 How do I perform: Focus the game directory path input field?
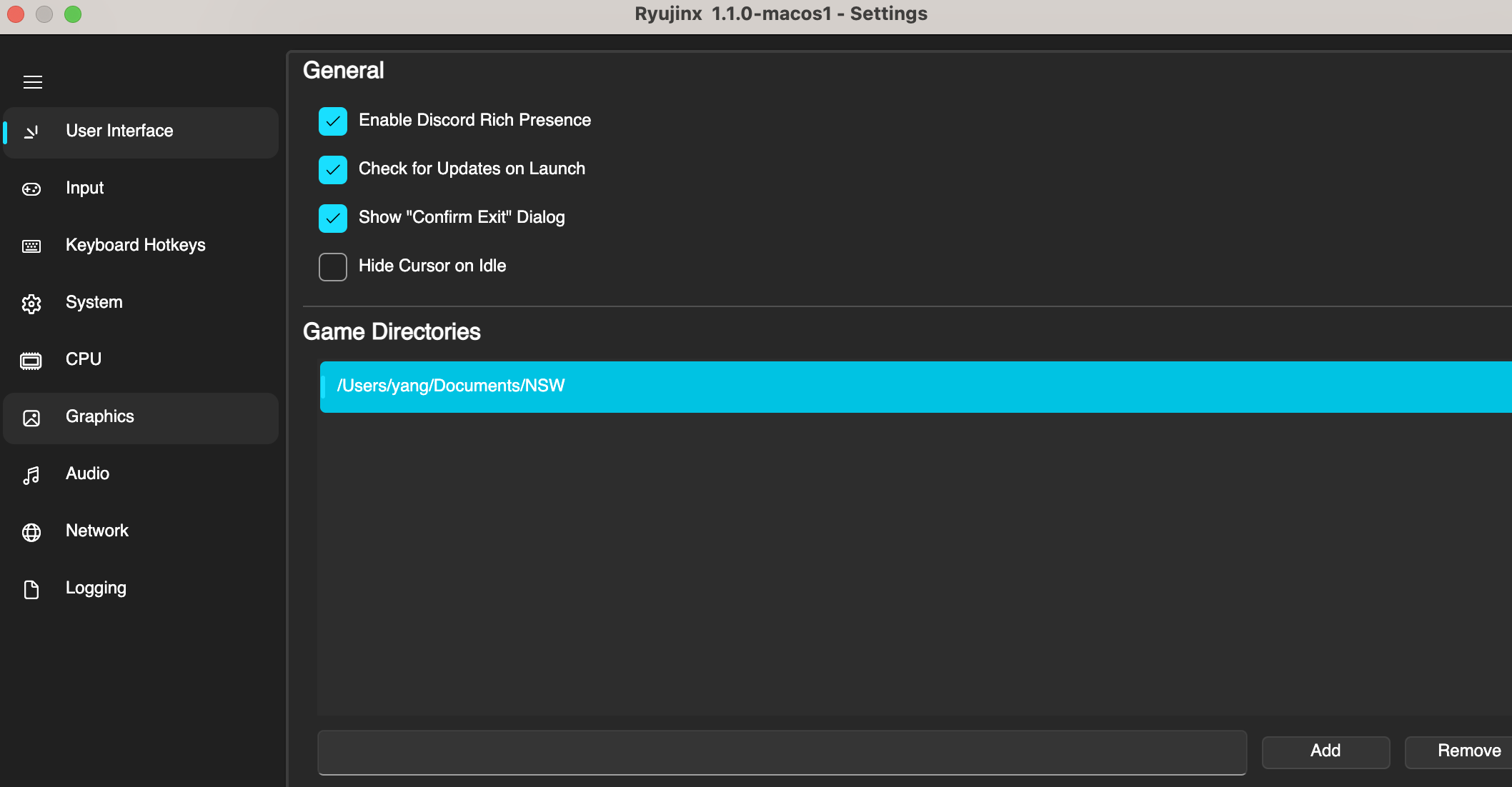782,752
